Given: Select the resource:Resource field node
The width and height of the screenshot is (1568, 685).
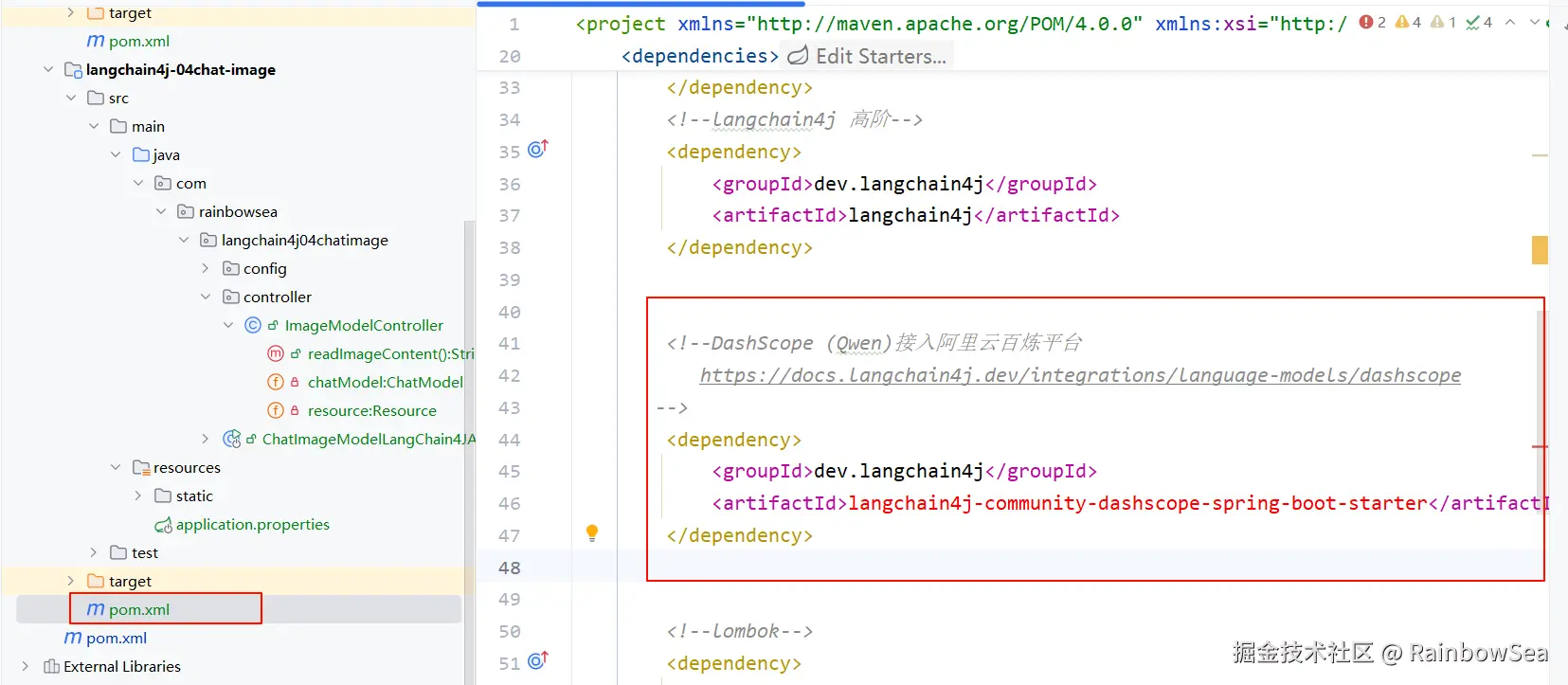Looking at the screenshot, I should point(372,410).
